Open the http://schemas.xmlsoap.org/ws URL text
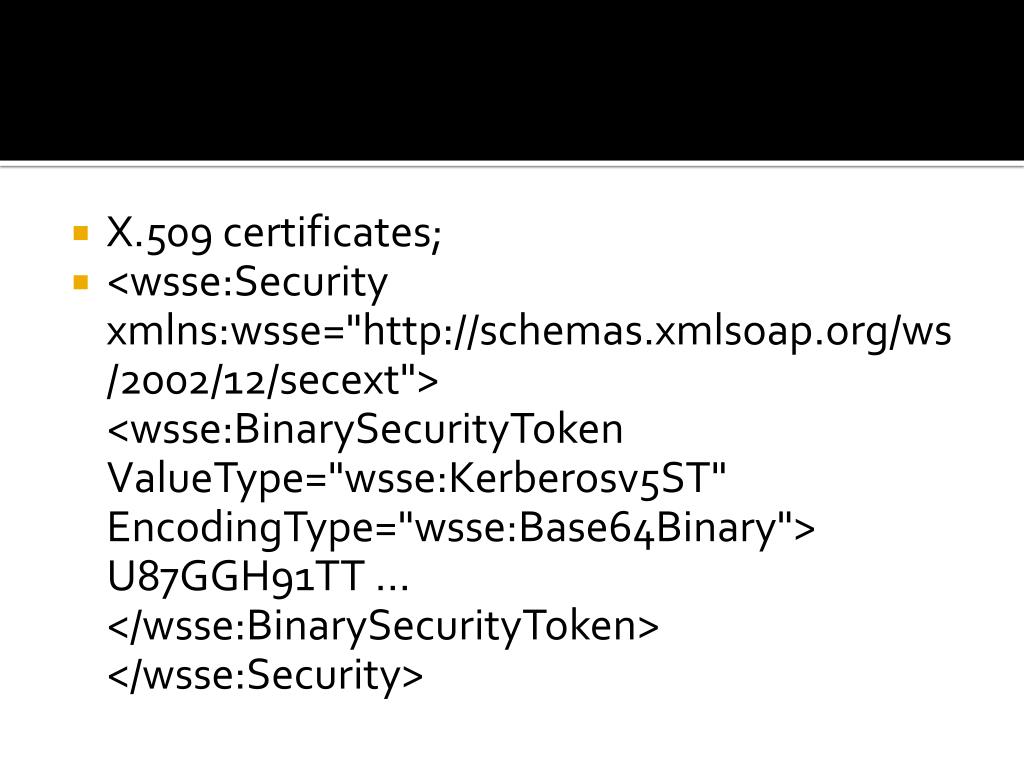The width and height of the screenshot is (1024, 768). [657, 332]
